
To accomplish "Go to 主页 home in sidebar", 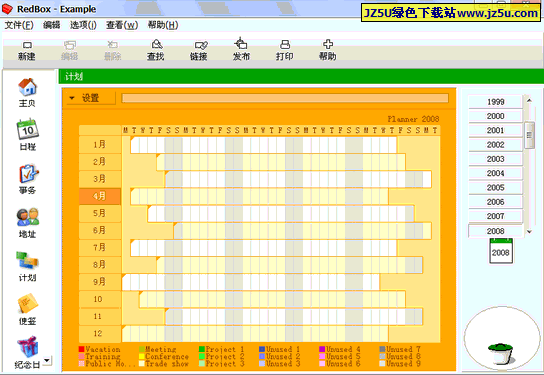I will coord(27,92).
